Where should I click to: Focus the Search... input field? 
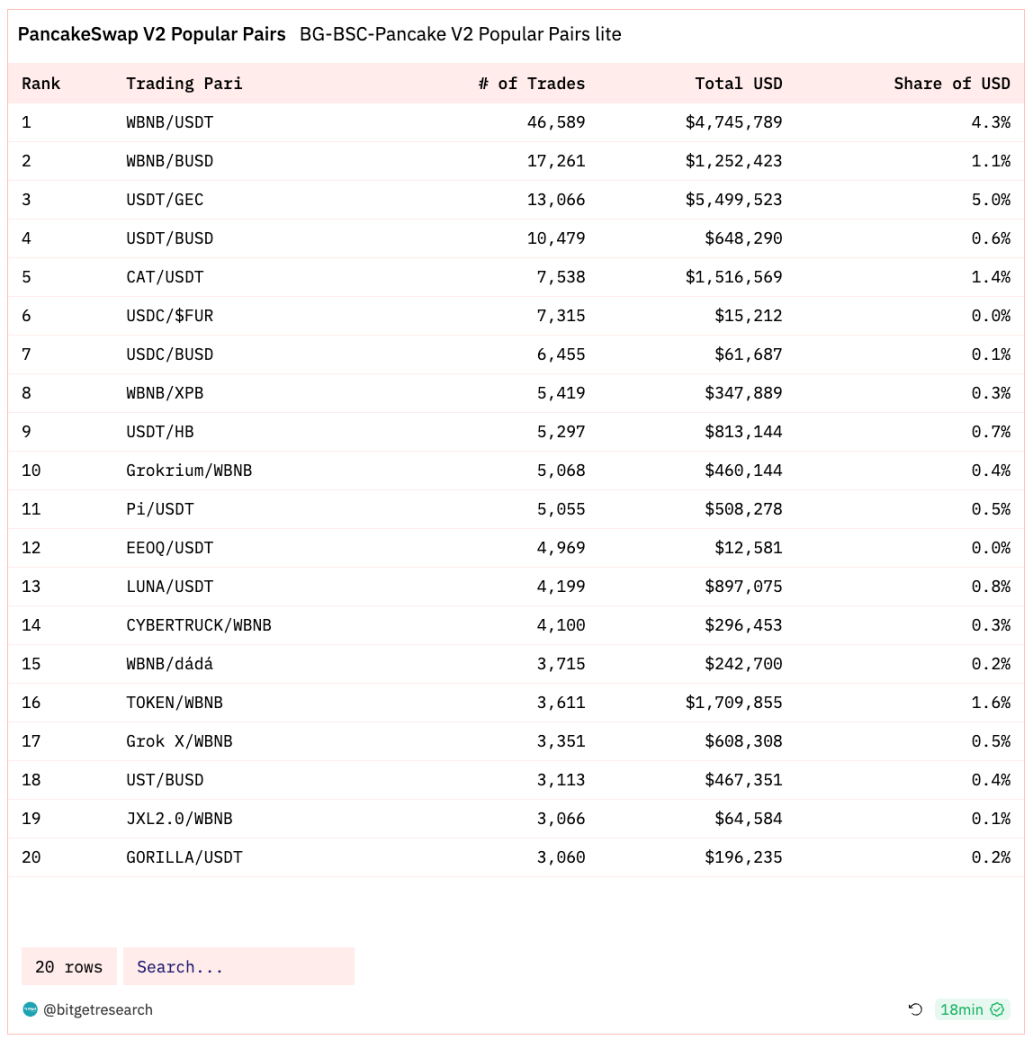[238, 966]
